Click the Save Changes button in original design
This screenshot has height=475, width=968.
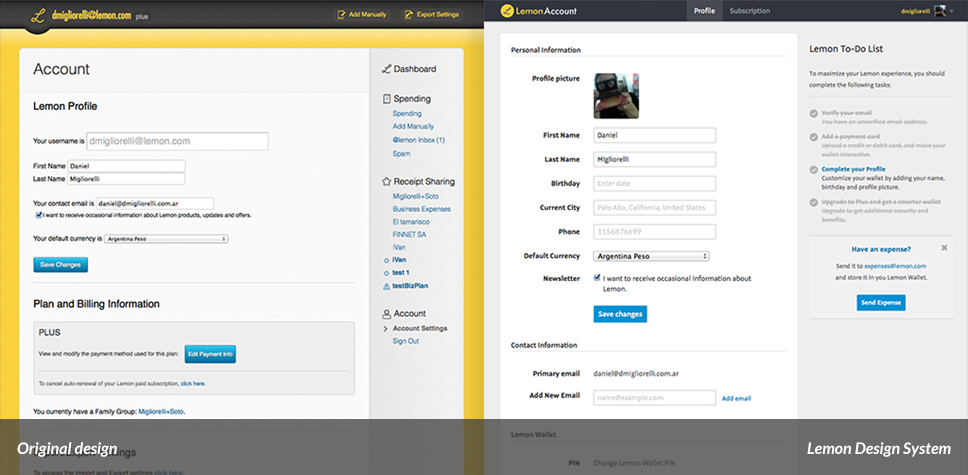click(x=60, y=264)
